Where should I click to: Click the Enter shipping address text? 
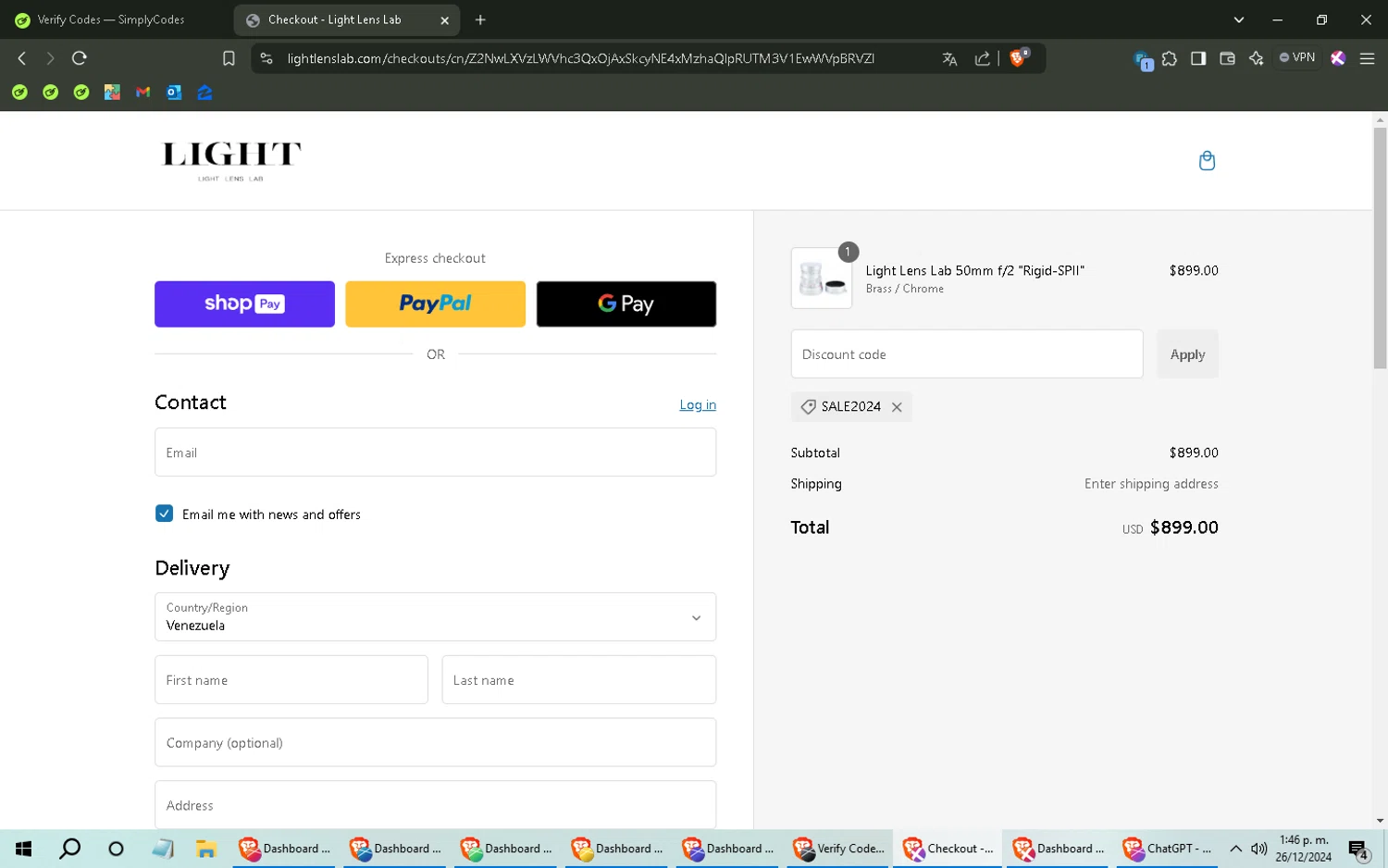point(1151,484)
